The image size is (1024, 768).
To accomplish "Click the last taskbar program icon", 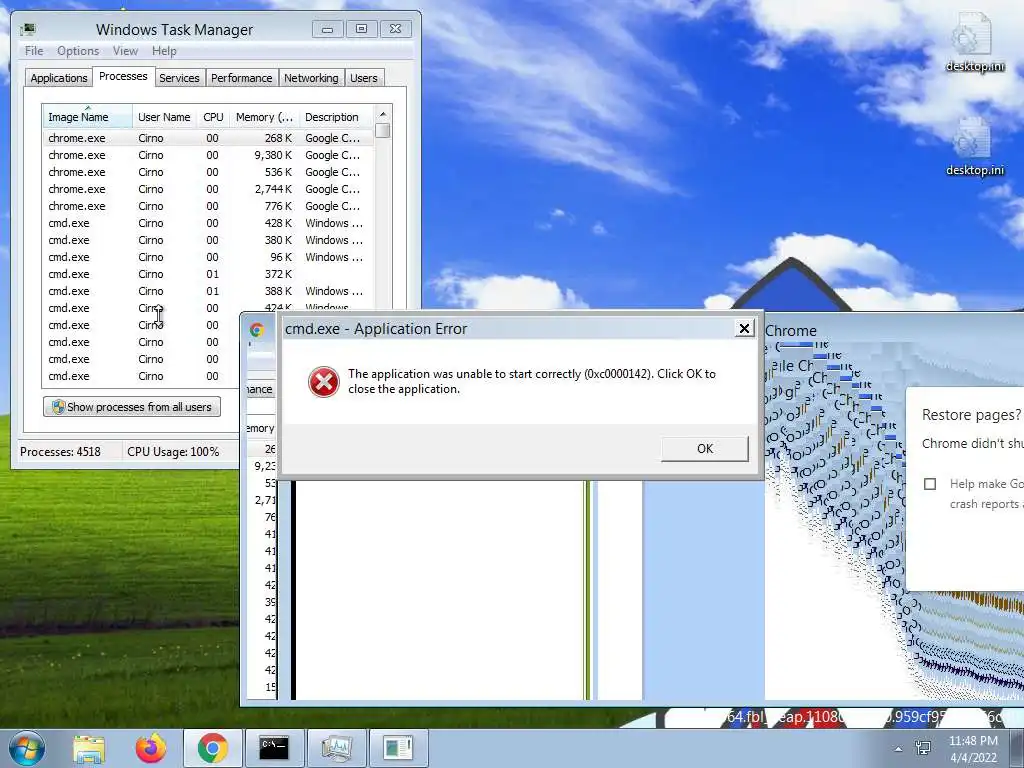I will point(398,748).
